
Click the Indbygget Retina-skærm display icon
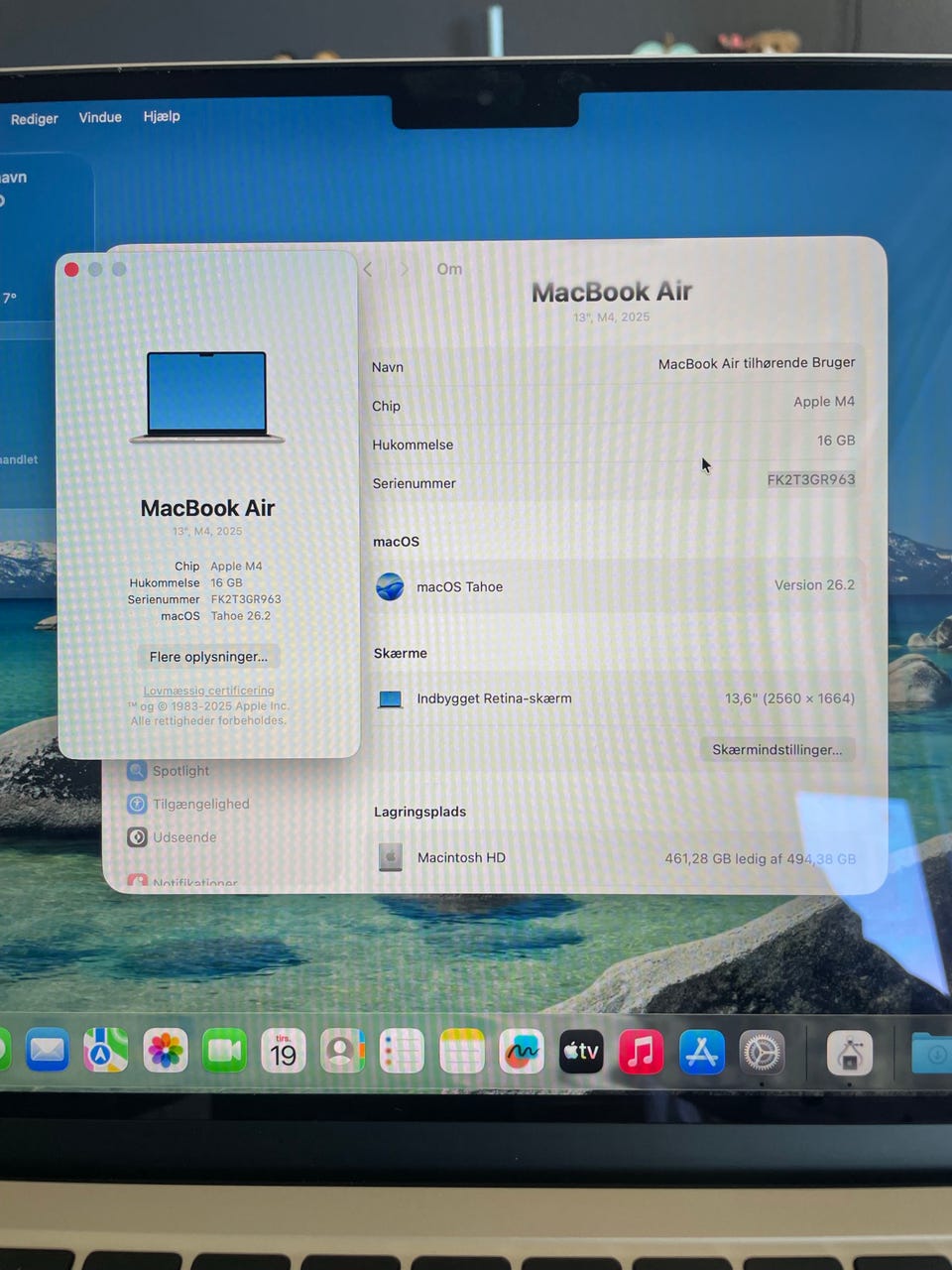[x=391, y=699]
